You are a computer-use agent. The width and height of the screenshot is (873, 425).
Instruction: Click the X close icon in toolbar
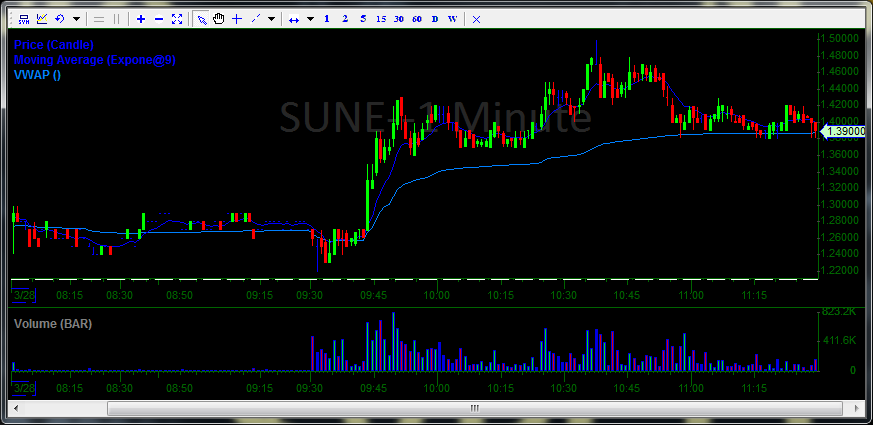click(x=477, y=19)
